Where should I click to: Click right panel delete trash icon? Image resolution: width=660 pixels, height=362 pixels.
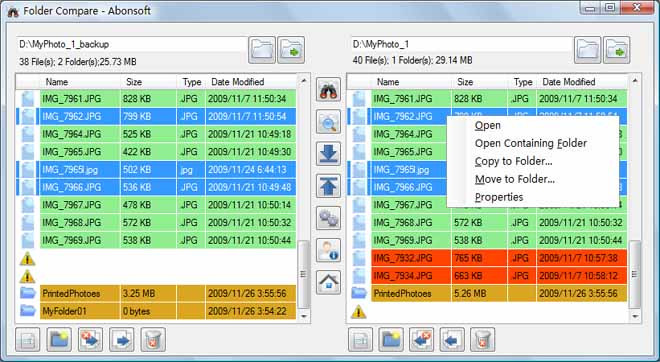point(482,340)
